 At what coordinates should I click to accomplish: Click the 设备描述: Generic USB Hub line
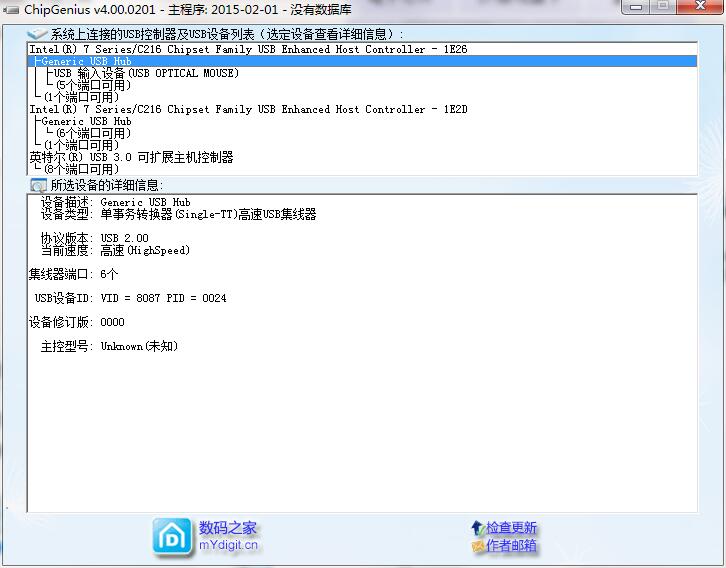pyautogui.click(x=115, y=202)
